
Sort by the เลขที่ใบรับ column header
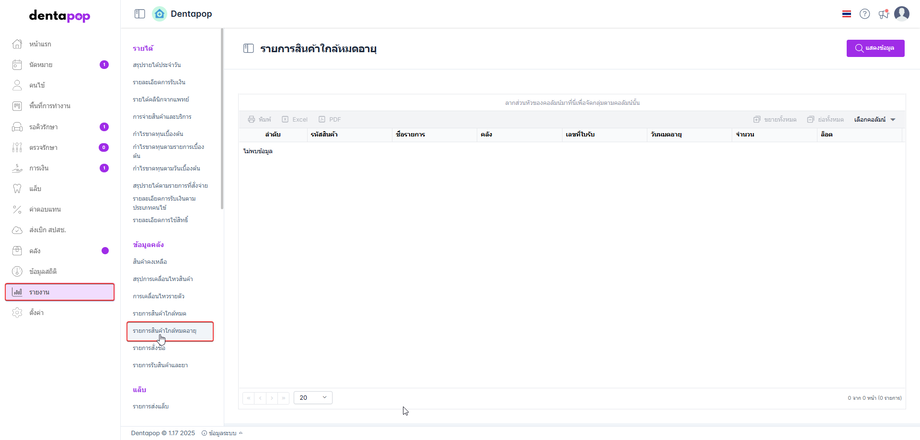tap(603, 135)
